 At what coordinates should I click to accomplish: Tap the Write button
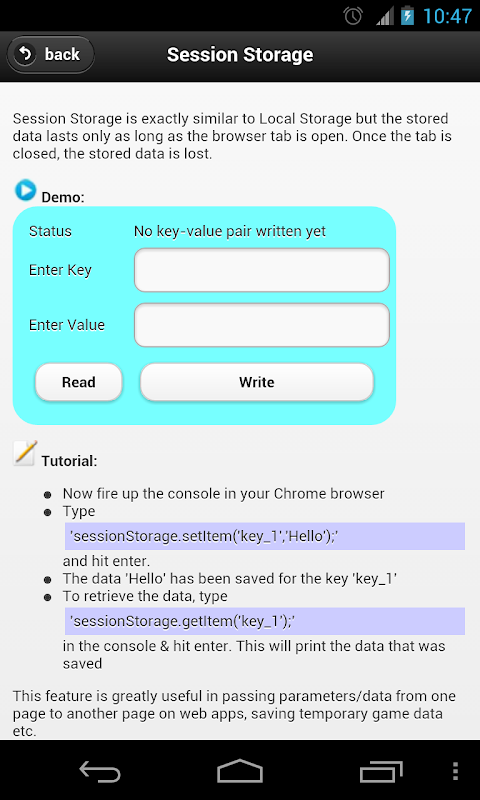point(257,382)
